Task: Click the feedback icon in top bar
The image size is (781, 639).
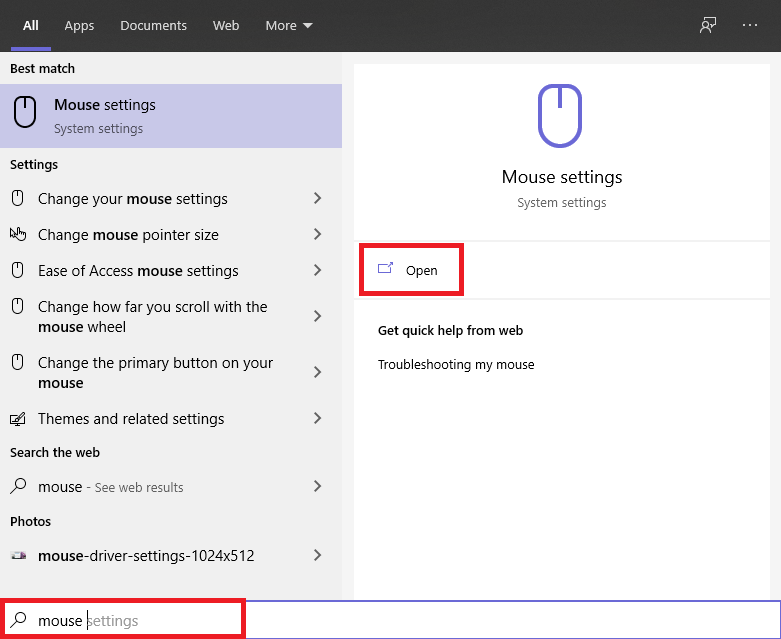Action: 708,26
